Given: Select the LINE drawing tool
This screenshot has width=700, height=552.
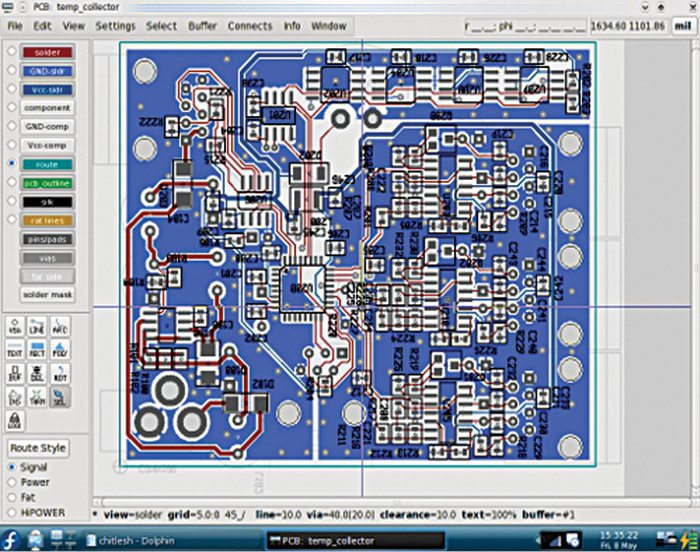Looking at the screenshot, I should pos(39,327).
